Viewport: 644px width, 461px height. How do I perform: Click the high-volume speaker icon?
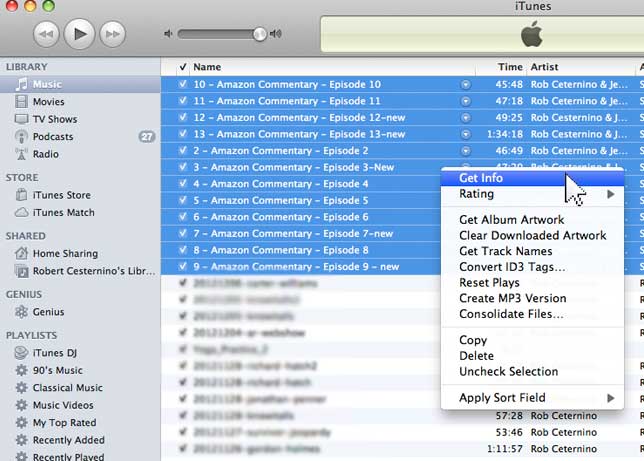point(276,34)
